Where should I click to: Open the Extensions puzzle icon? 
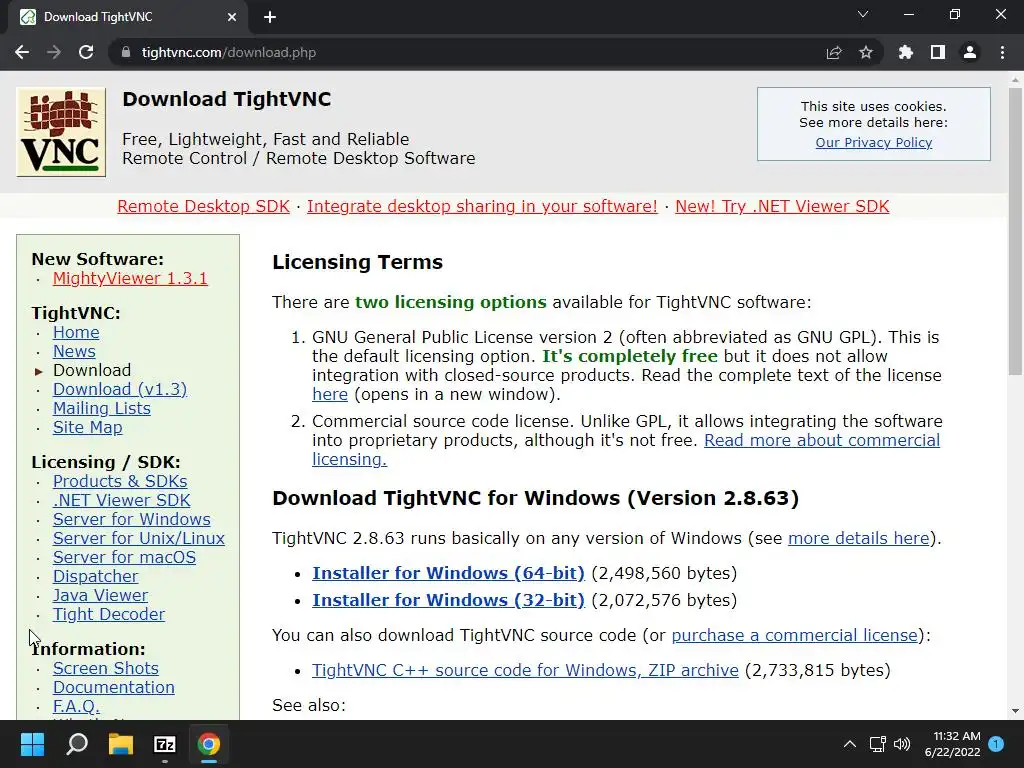point(905,52)
